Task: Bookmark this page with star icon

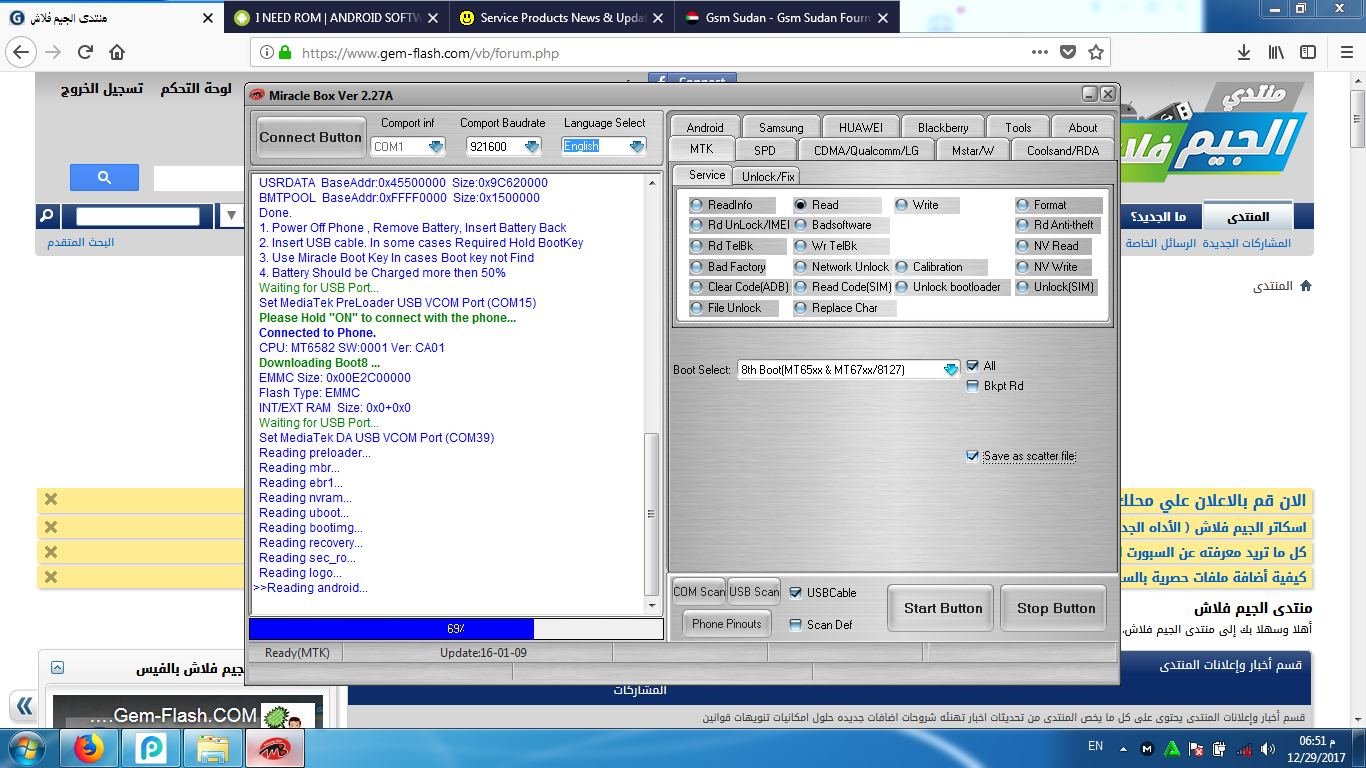Action: [x=1096, y=52]
